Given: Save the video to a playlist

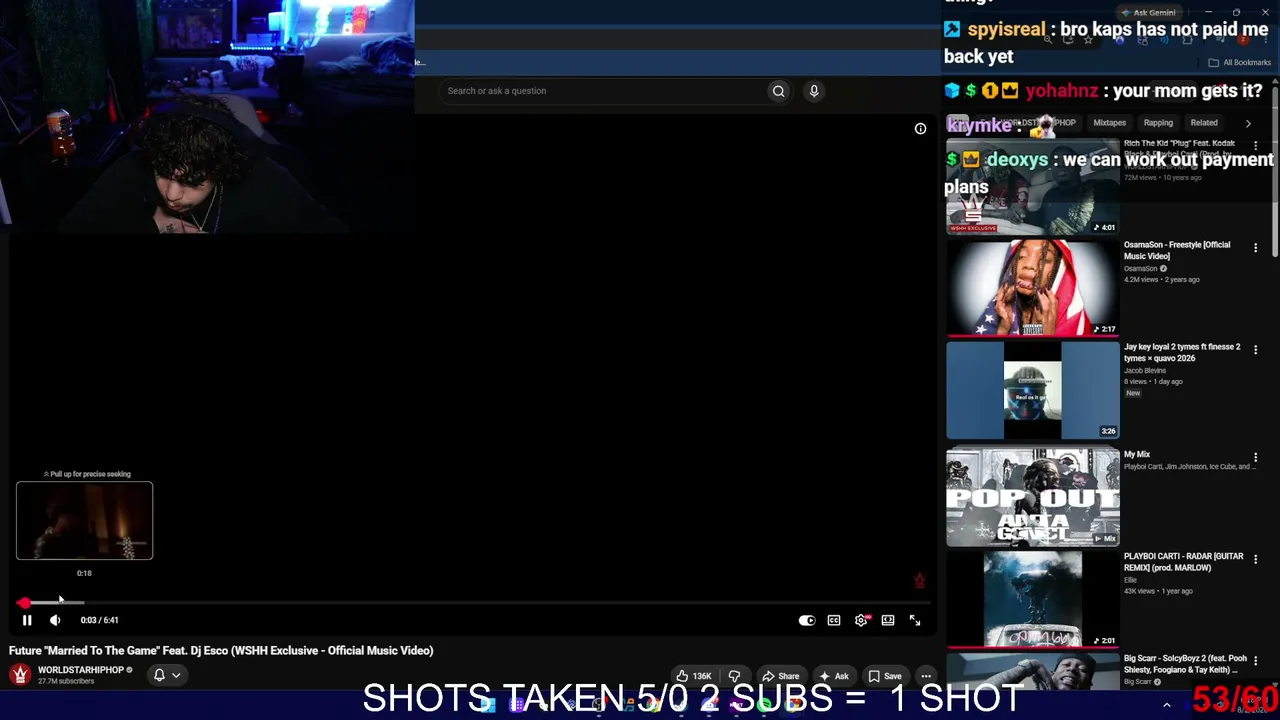Looking at the screenshot, I should (885, 676).
